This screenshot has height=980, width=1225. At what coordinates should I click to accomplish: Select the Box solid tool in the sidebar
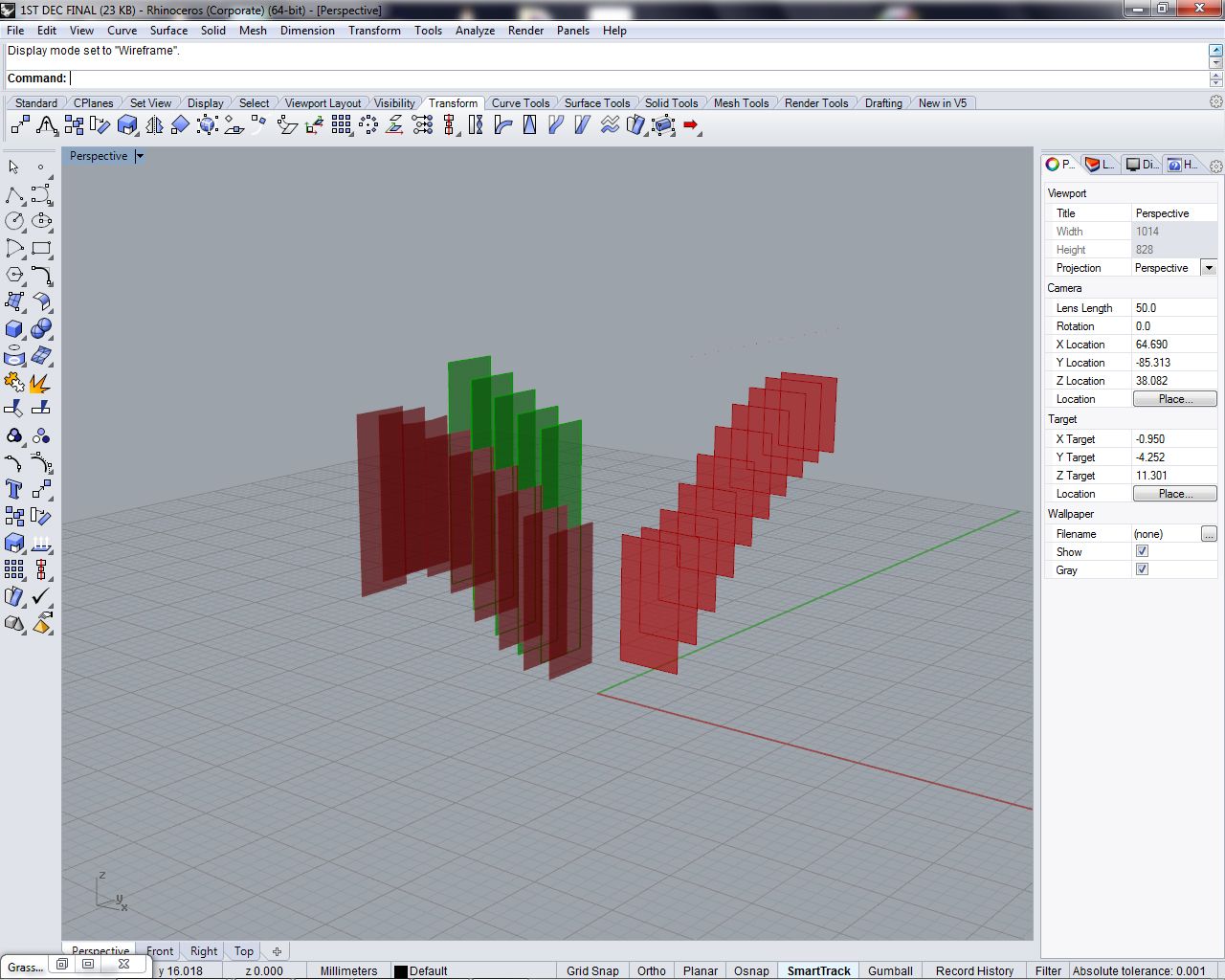pos(14,328)
